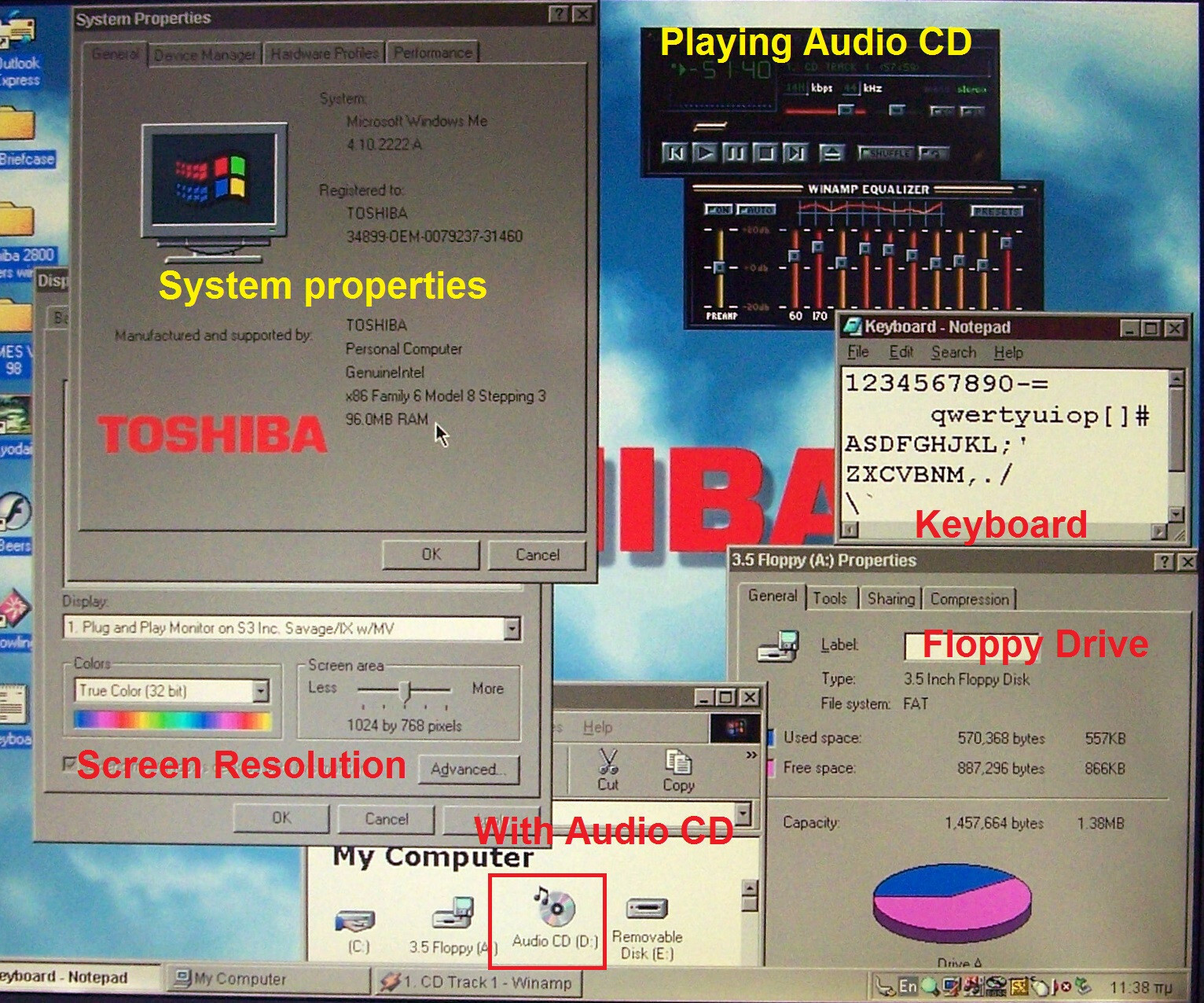
Task: Switch to Sharing tab in Floppy Properties
Action: click(890, 598)
